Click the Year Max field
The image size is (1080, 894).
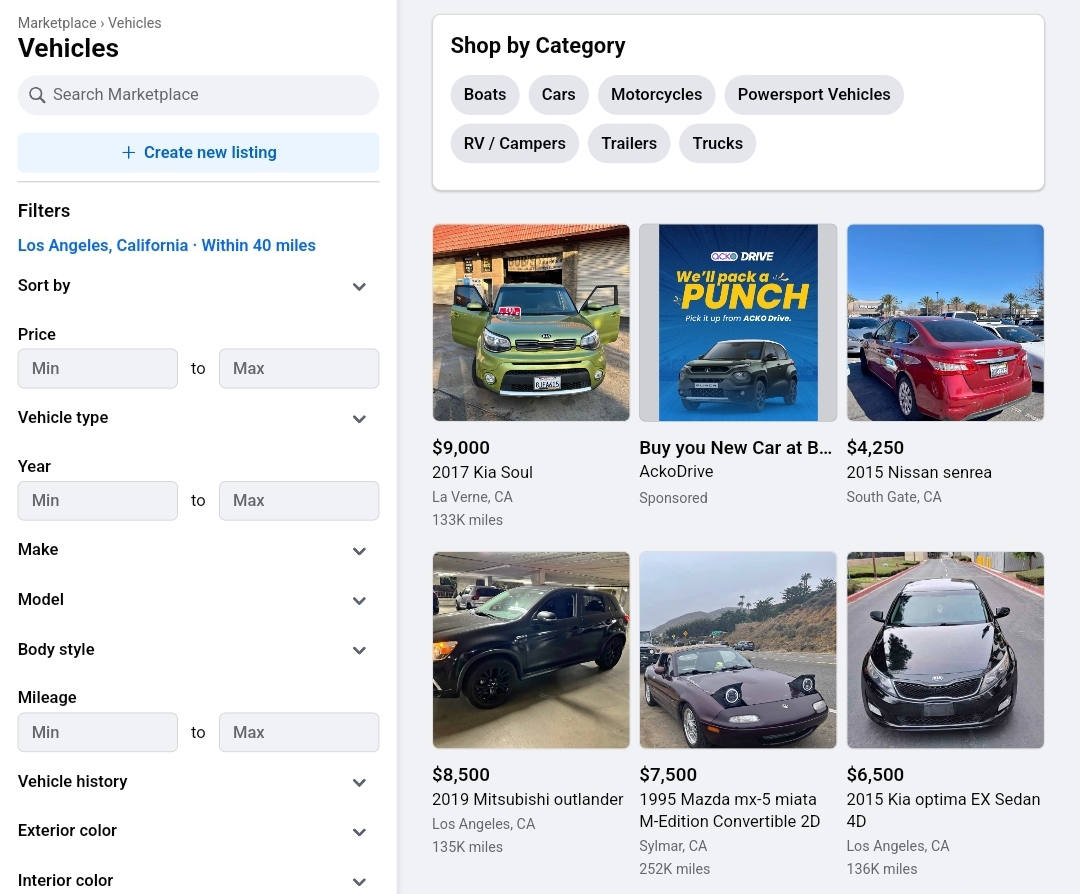[299, 501]
